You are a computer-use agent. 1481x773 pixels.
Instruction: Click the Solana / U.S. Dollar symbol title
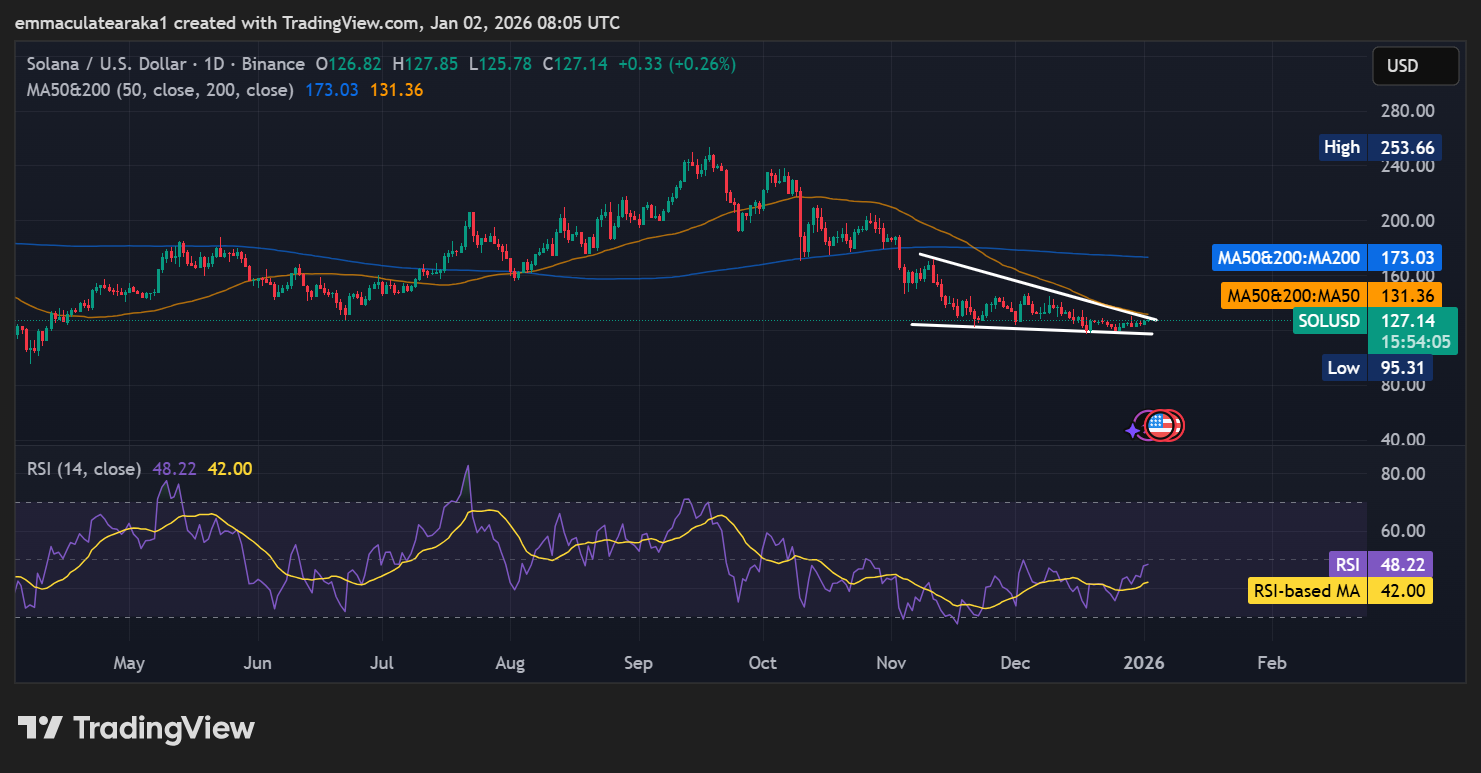click(106, 64)
